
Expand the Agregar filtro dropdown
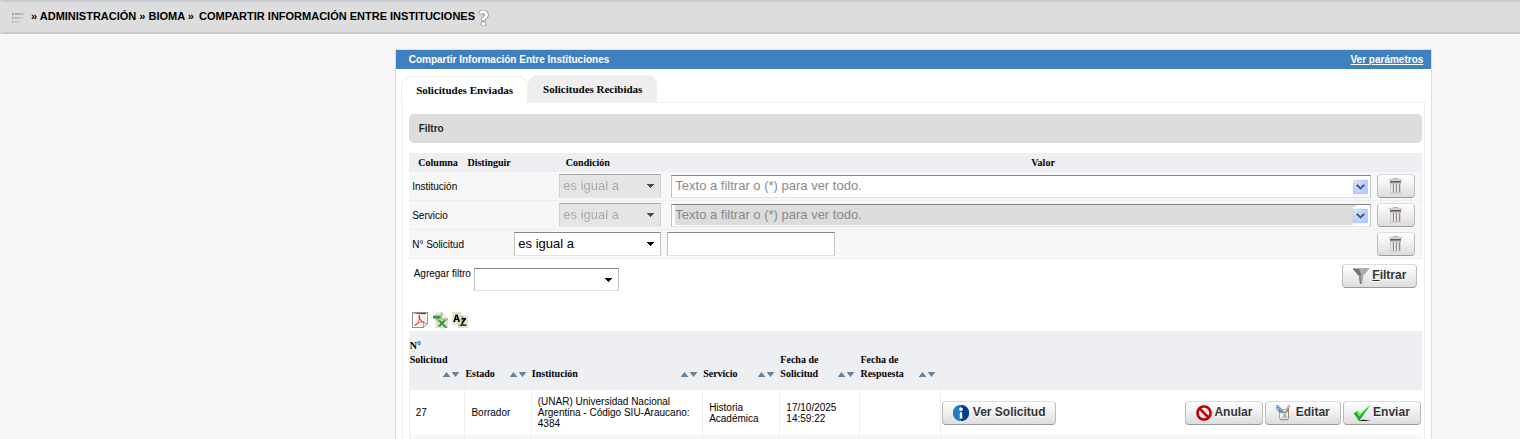[x=546, y=280]
